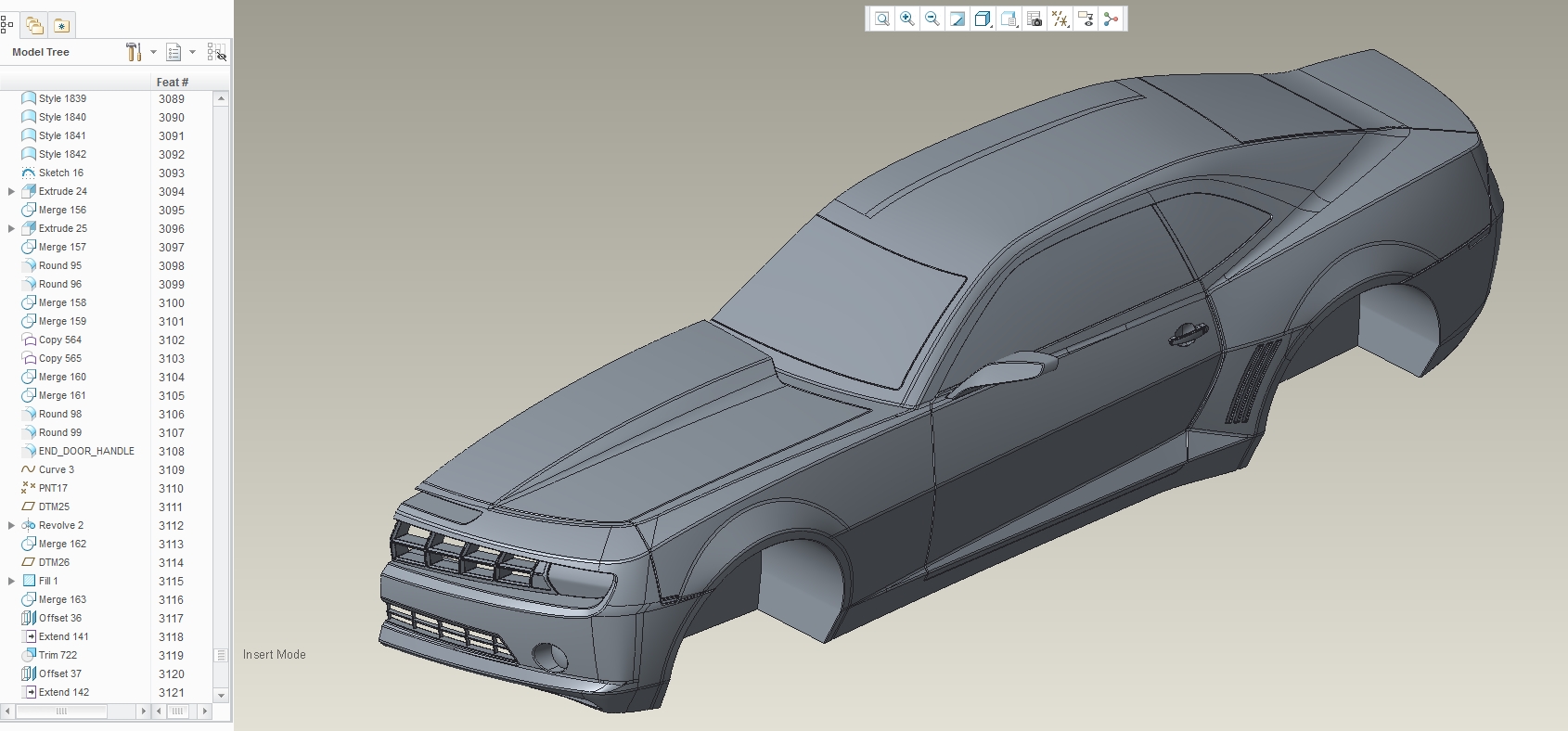1568x731 pixels.
Task: Open the tree Settings hammer icon
Action: click(x=134, y=52)
